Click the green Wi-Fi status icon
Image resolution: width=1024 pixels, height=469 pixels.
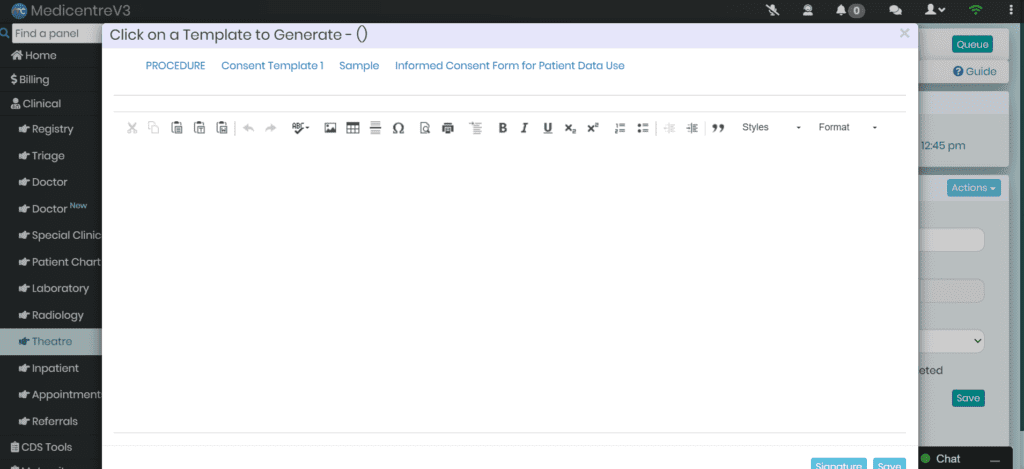coord(976,10)
